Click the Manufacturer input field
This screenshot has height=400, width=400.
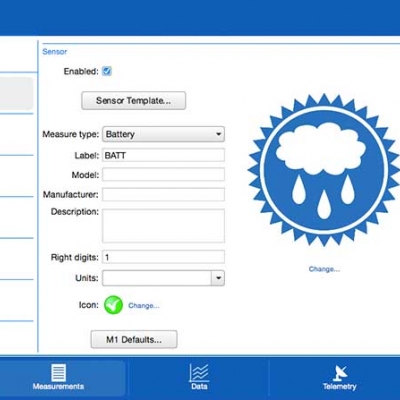163,195
